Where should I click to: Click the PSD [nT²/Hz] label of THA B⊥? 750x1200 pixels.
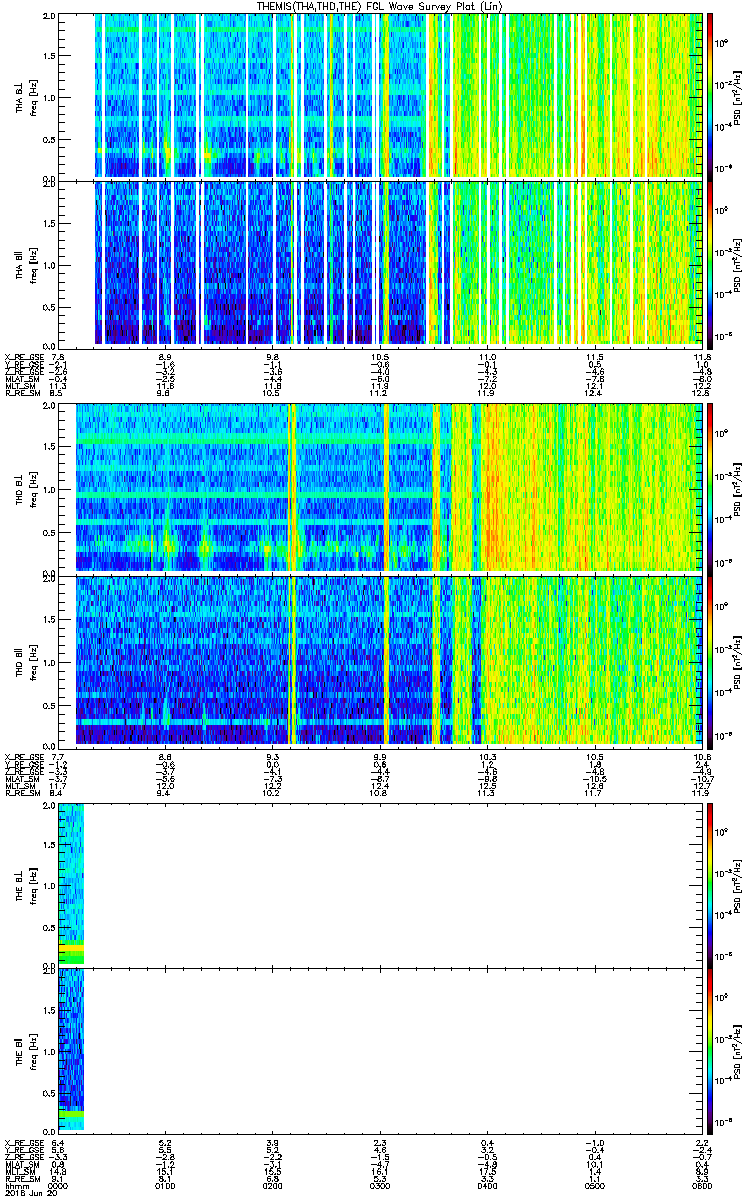pyautogui.click(x=738, y=96)
